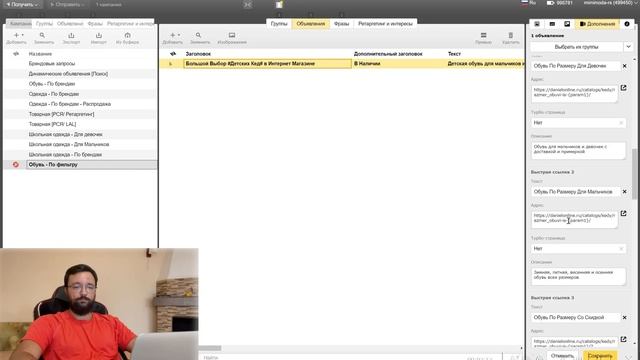Switch to Группы tab in left panel
This screenshot has width=640, height=360.
(44, 24)
